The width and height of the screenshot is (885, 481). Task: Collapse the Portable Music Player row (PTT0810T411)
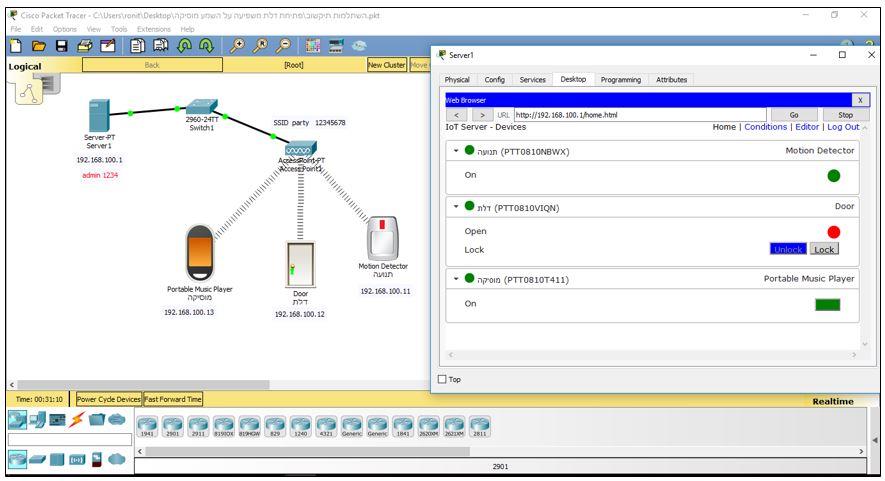[456, 279]
